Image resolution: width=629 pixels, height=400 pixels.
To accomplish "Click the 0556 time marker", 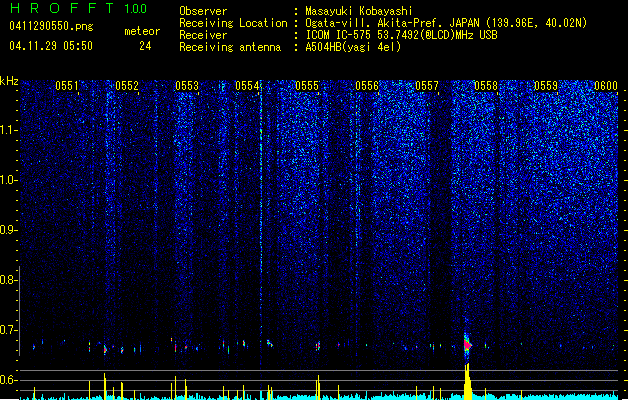I will [367, 86].
